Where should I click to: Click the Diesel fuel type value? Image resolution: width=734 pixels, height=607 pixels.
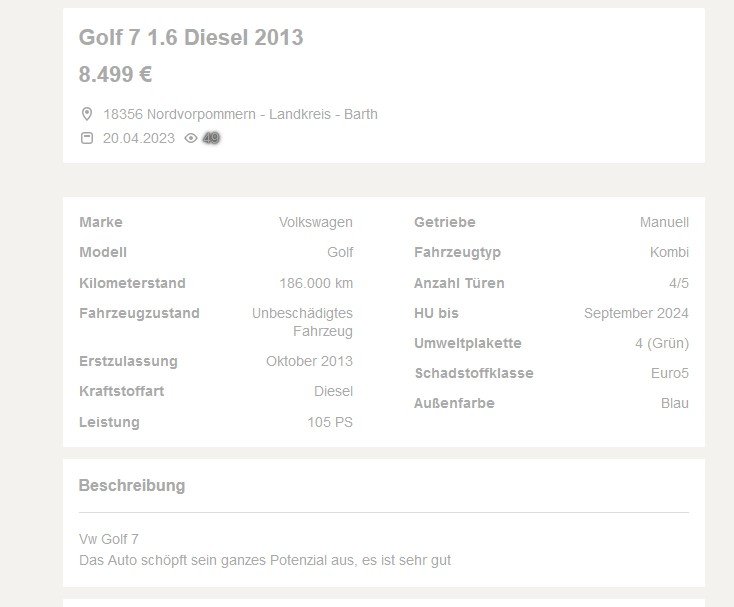point(333,391)
